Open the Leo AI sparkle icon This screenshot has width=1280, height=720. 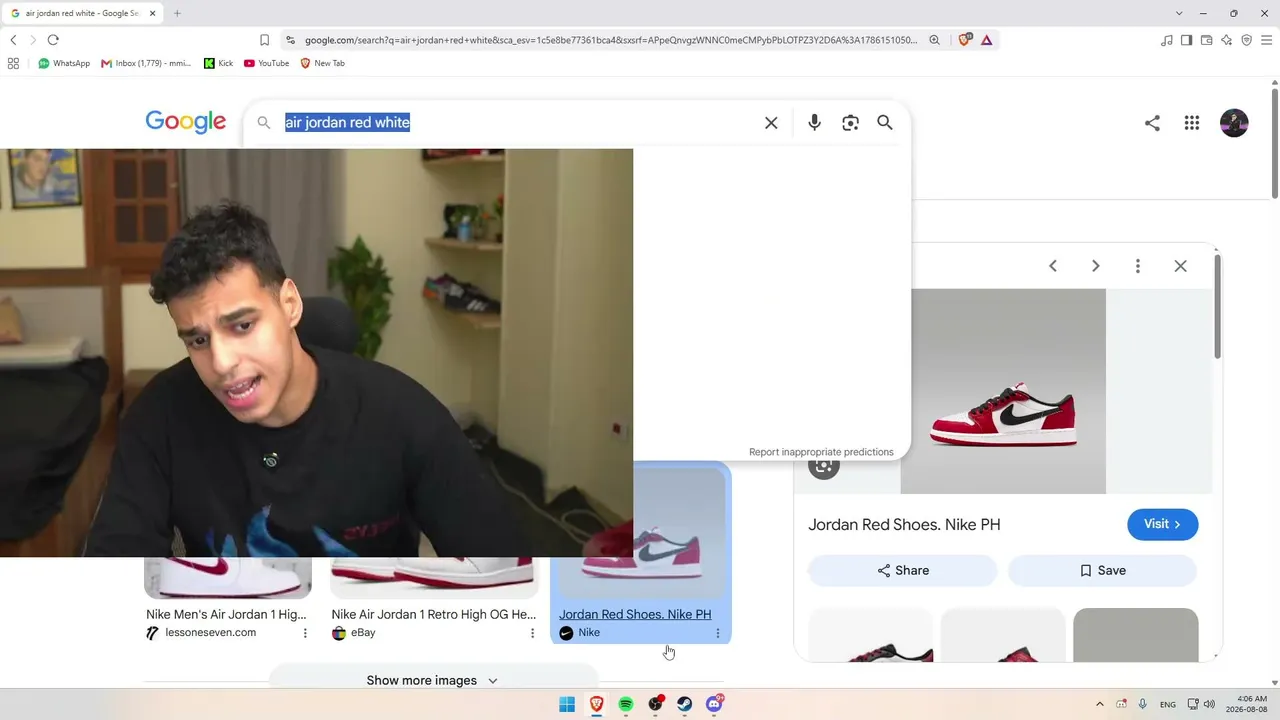(x=1226, y=40)
